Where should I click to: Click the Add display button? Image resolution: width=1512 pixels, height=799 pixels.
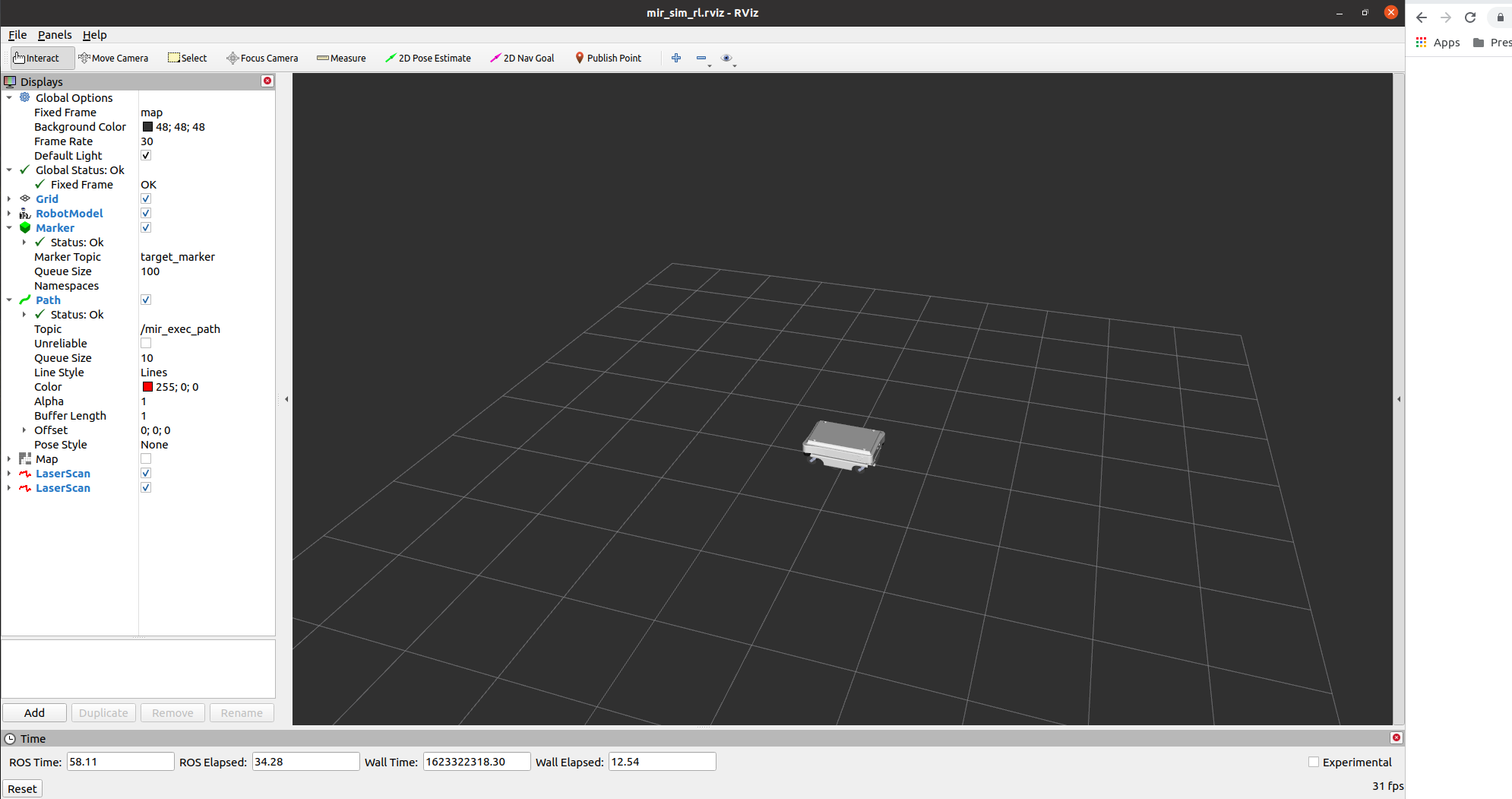(34, 712)
